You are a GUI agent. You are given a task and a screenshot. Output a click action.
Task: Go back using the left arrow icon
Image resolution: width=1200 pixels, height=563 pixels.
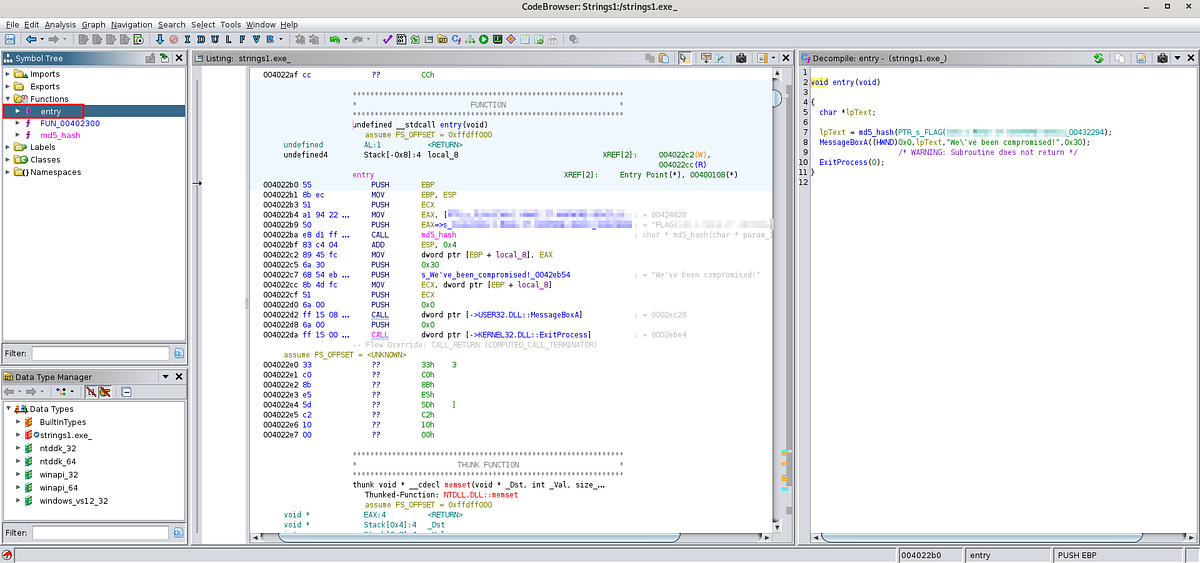click(x=32, y=39)
